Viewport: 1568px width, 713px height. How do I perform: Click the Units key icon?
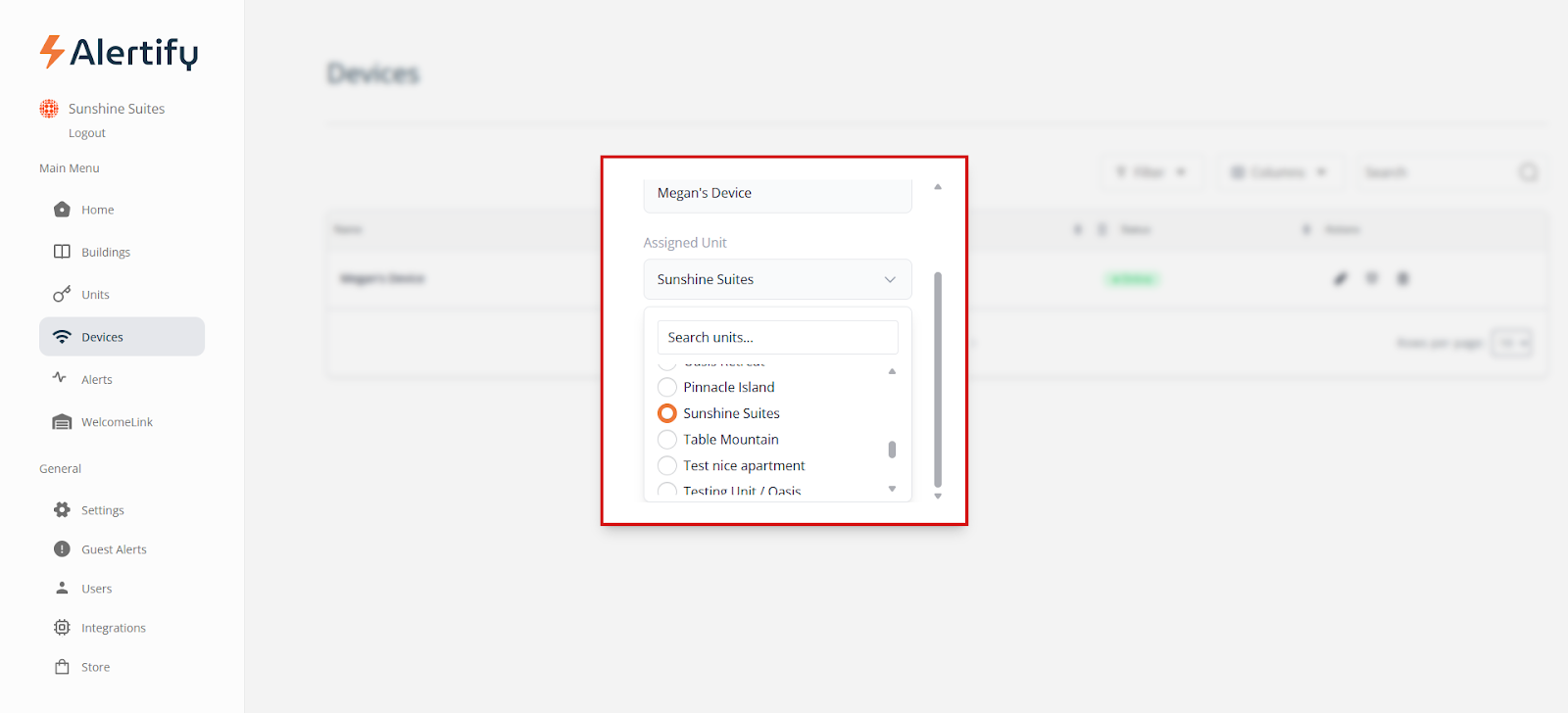pyautogui.click(x=62, y=294)
